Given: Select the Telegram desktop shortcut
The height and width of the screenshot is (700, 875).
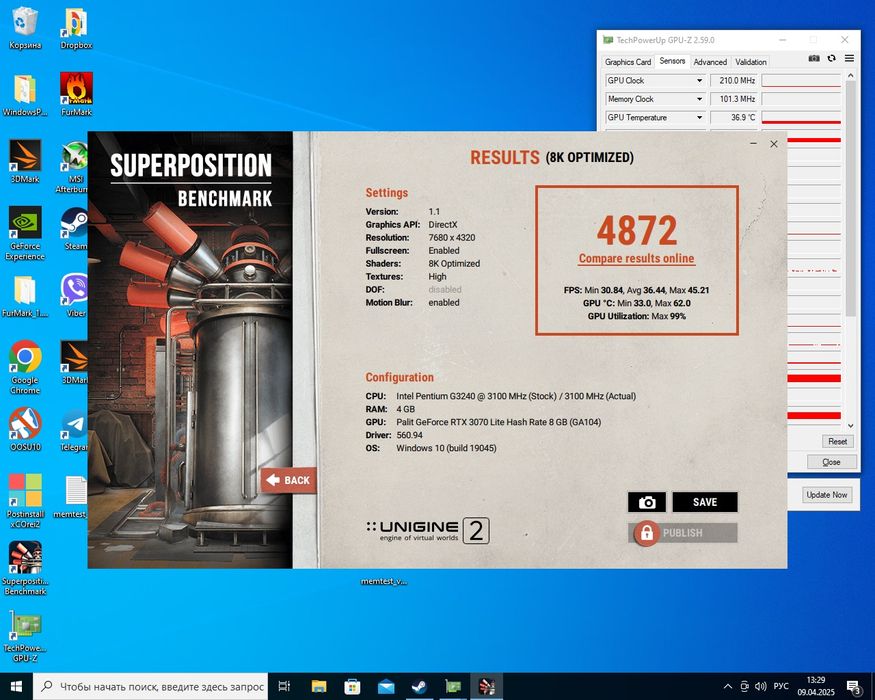Looking at the screenshot, I should 75,430.
